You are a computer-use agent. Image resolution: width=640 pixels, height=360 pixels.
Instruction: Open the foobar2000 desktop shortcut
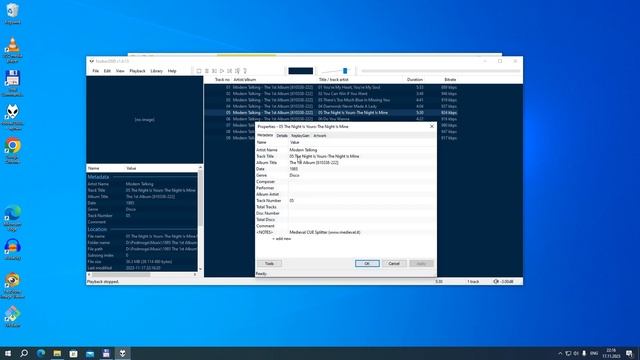[13, 117]
